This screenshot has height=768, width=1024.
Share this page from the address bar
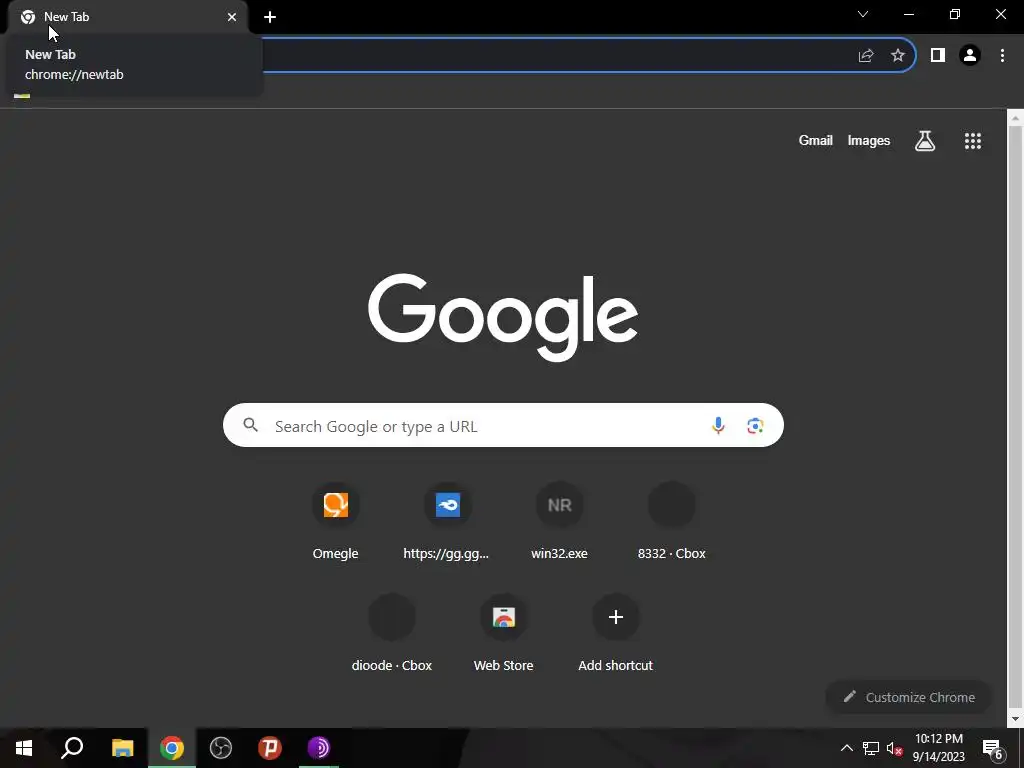tap(866, 56)
